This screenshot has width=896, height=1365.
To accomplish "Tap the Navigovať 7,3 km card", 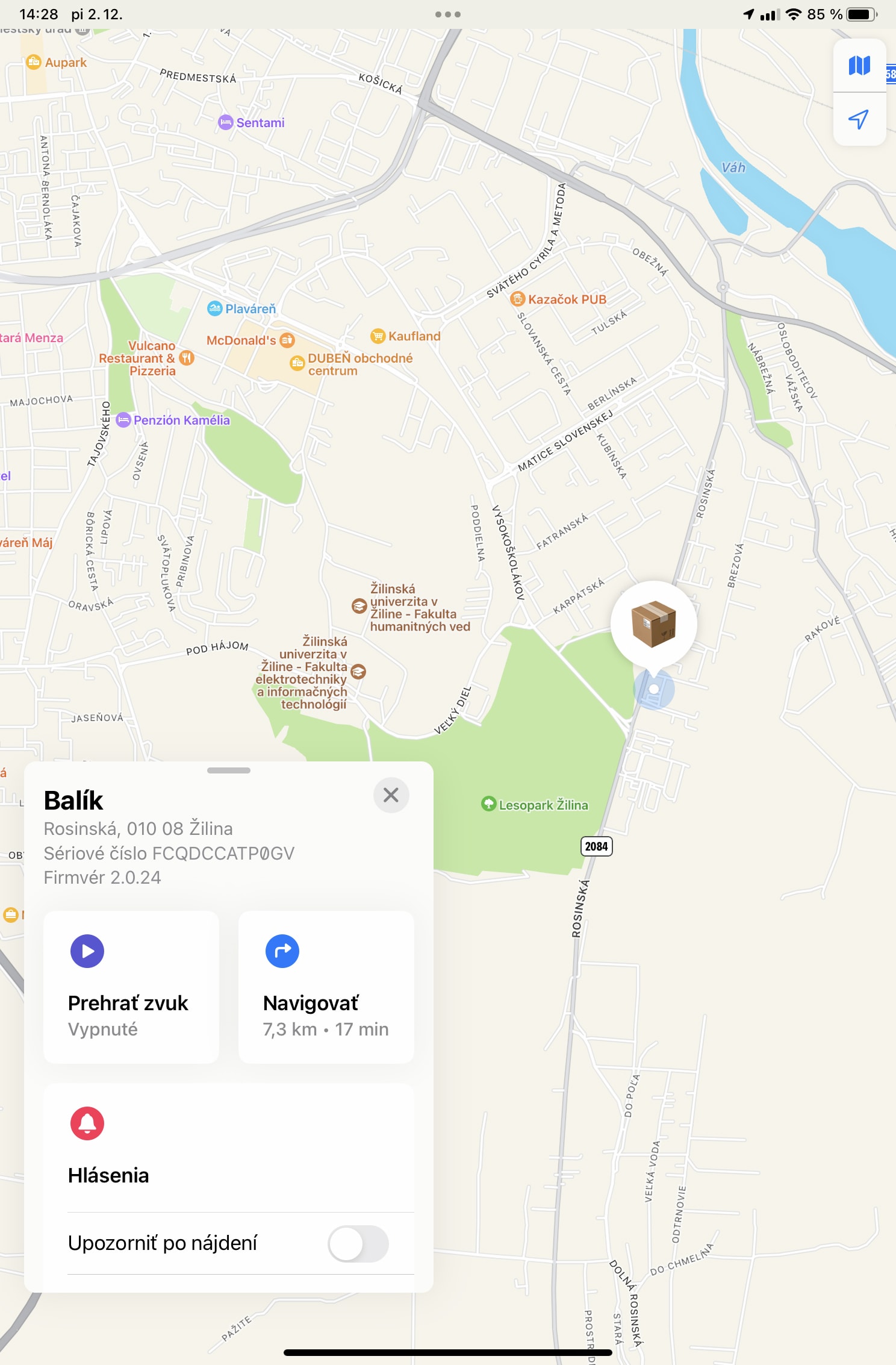I will tap(326, 987).
